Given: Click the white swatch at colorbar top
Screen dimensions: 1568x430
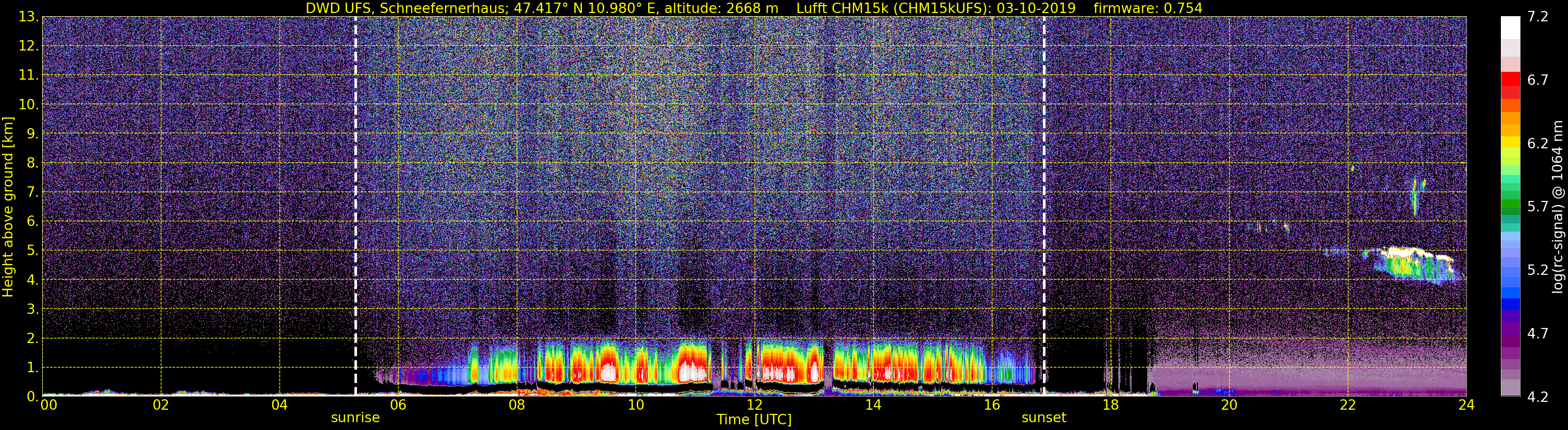Looking at the screenshot, I should tap(1511, 28).
